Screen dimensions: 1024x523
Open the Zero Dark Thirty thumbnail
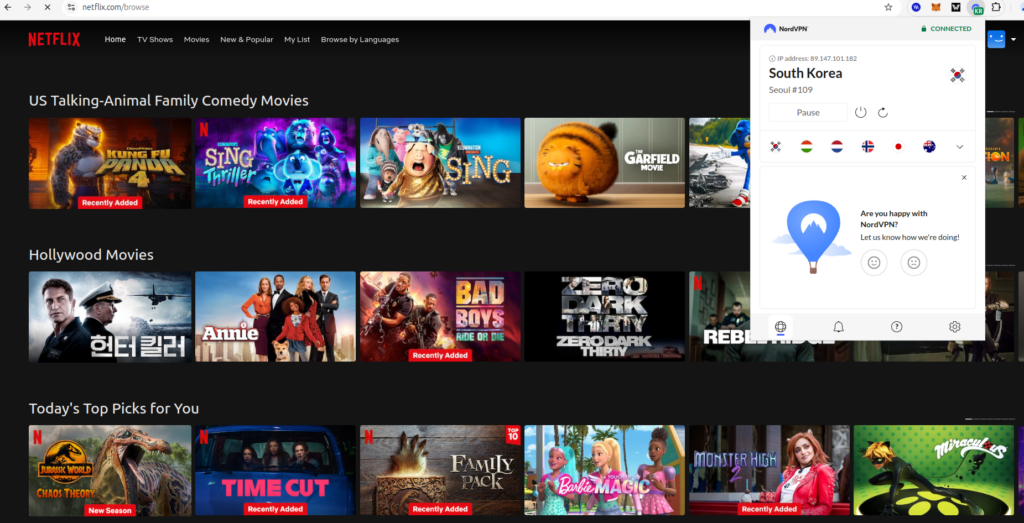point(605,317)
